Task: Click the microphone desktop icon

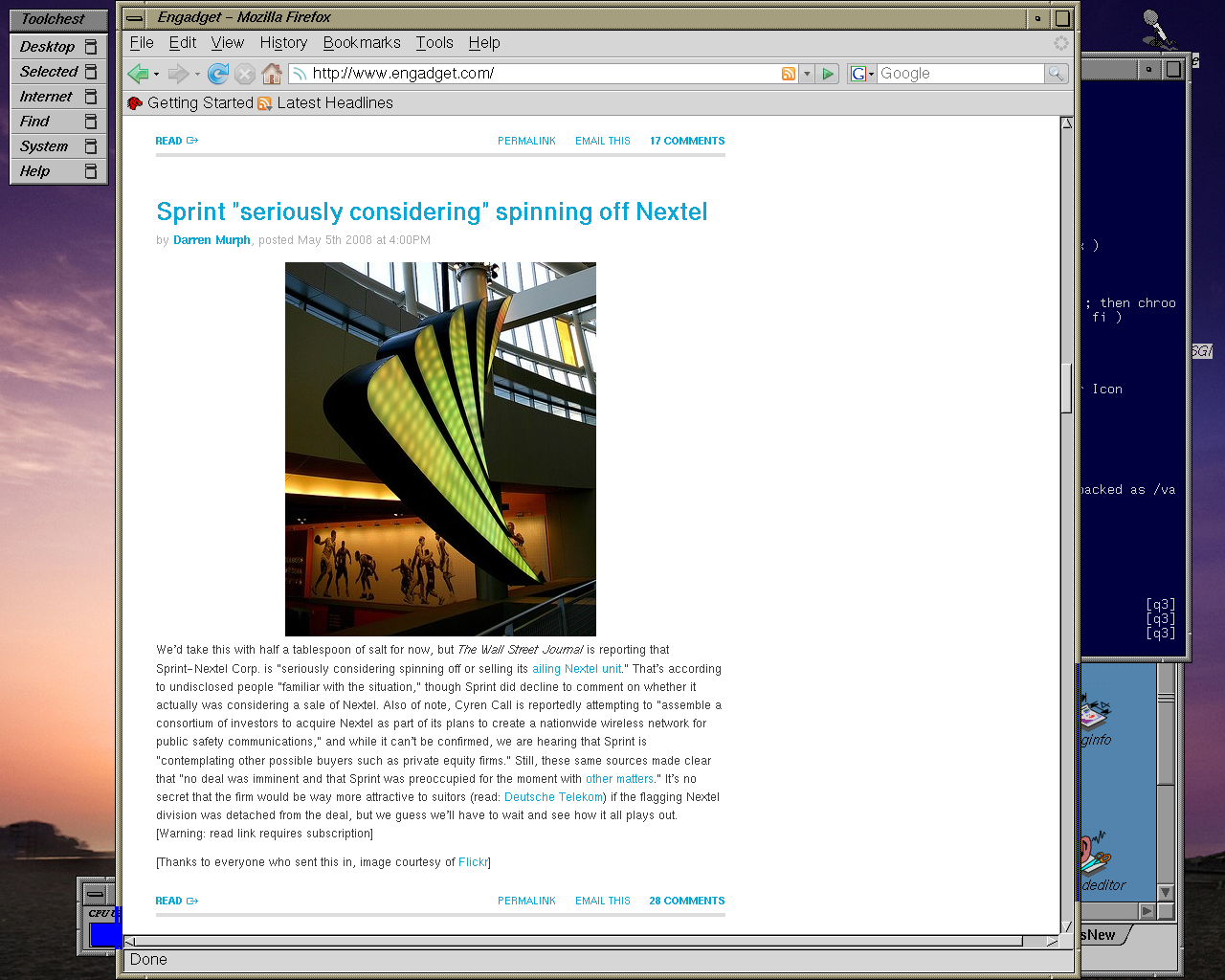Action: click(1158, 29)
